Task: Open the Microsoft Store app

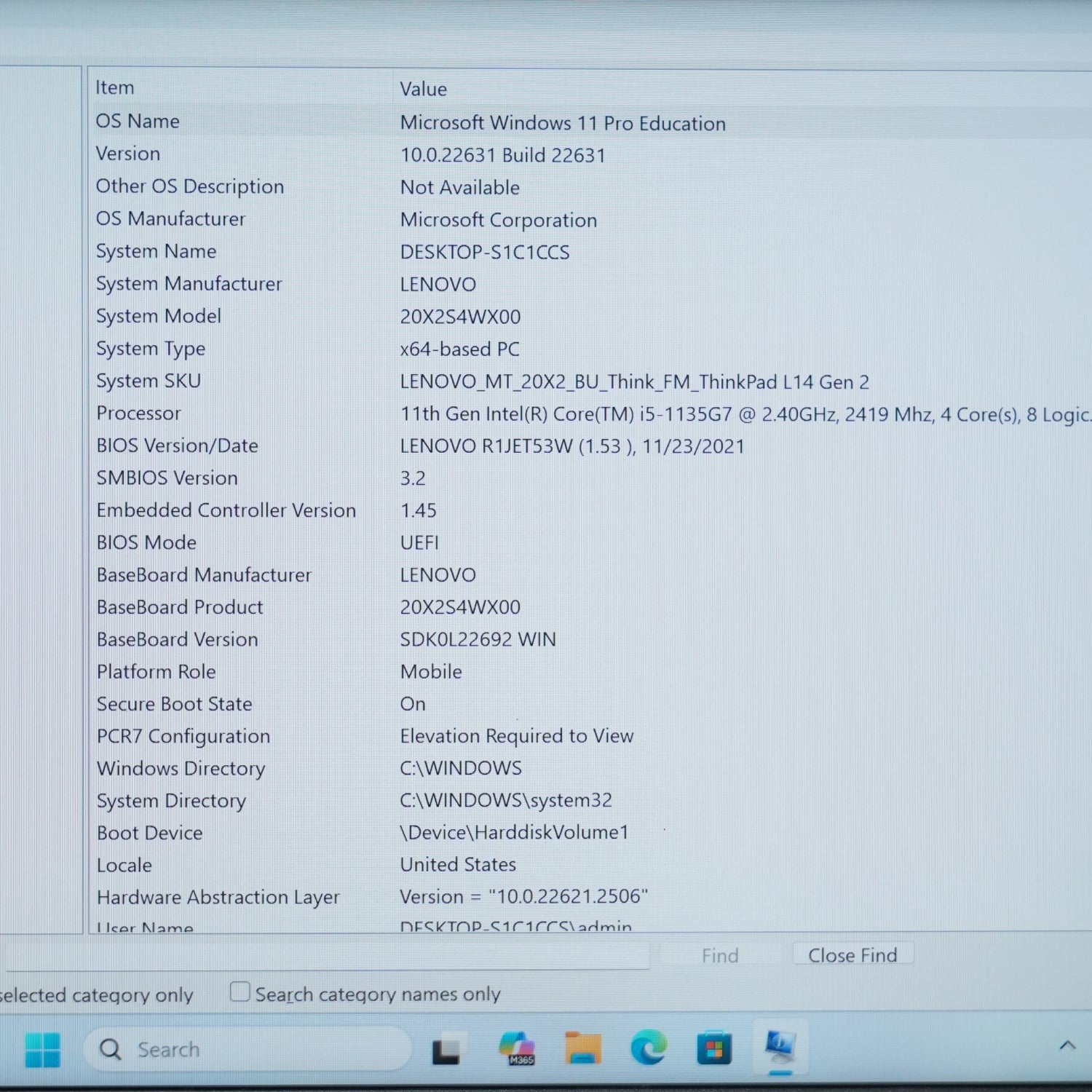Action: [713, 1049]
